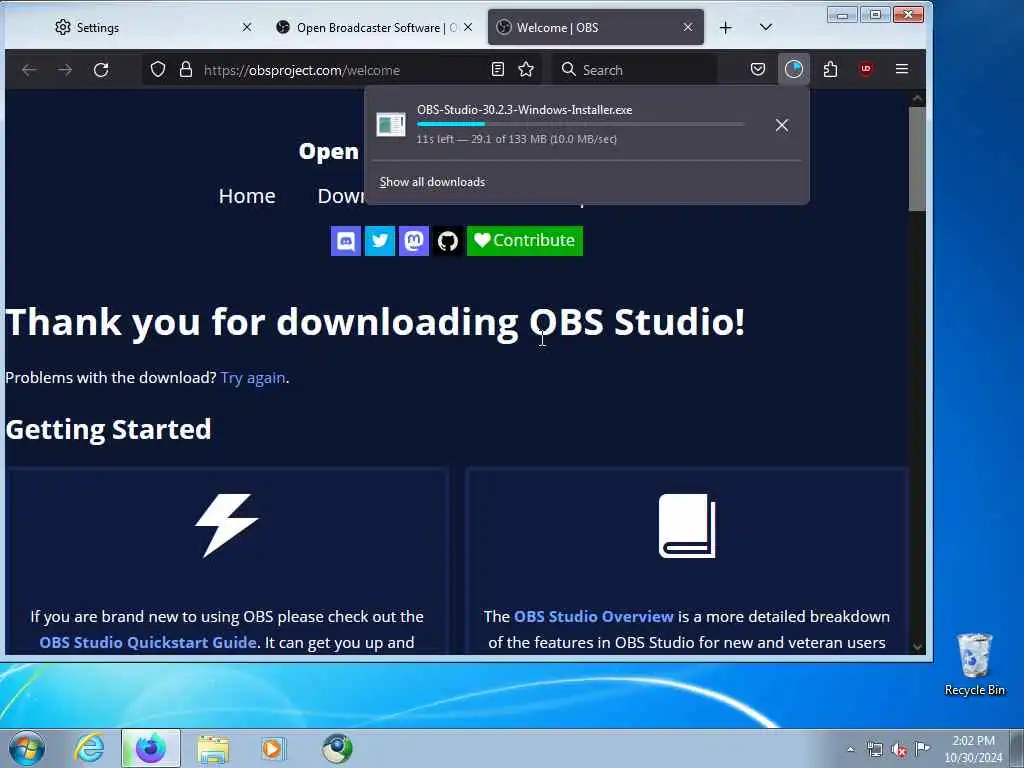Open the OBS Studio Quickstart Guide link

(148, 642)
